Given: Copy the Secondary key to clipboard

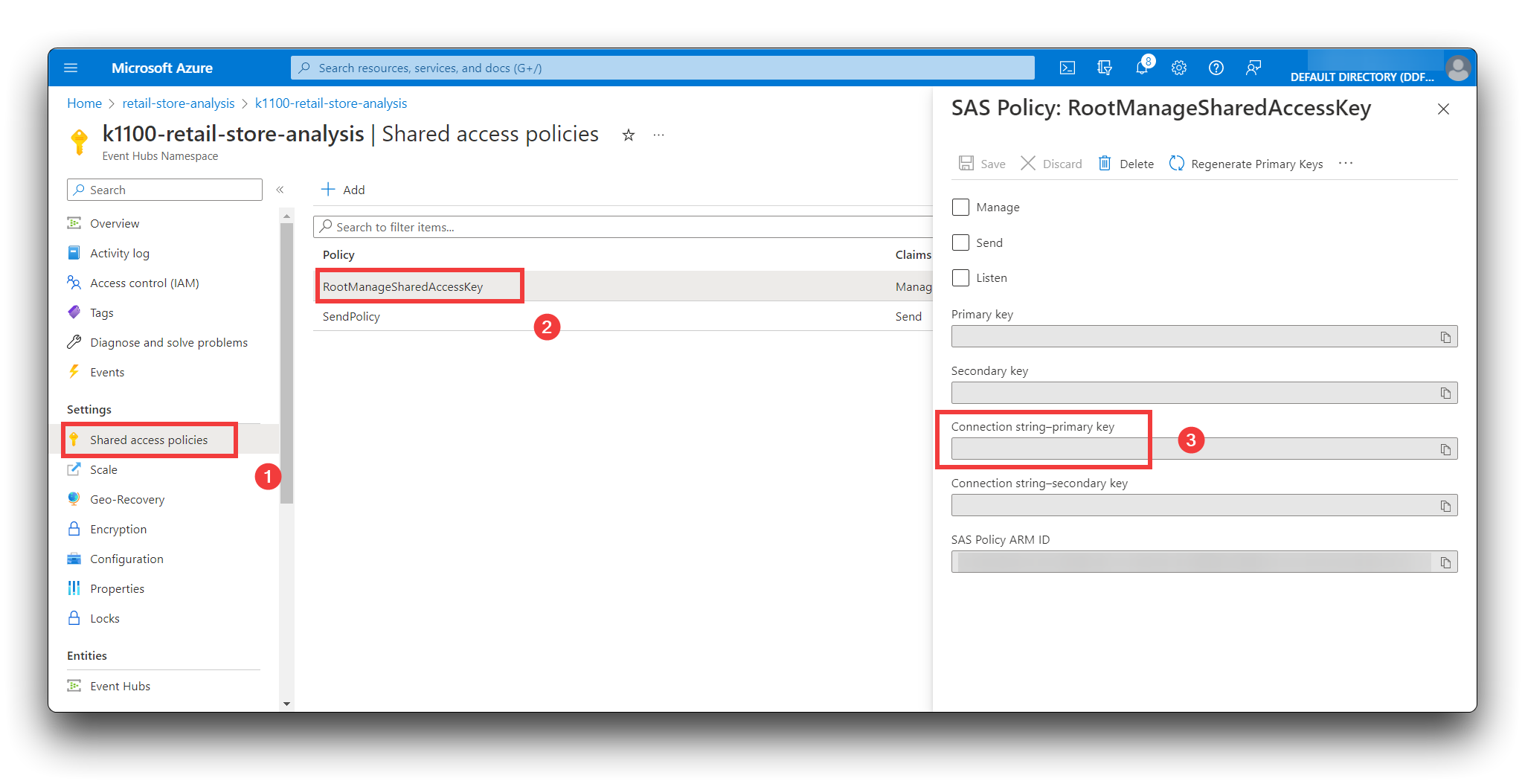Looking at the screenshot, I should [x=1445, y=393].
